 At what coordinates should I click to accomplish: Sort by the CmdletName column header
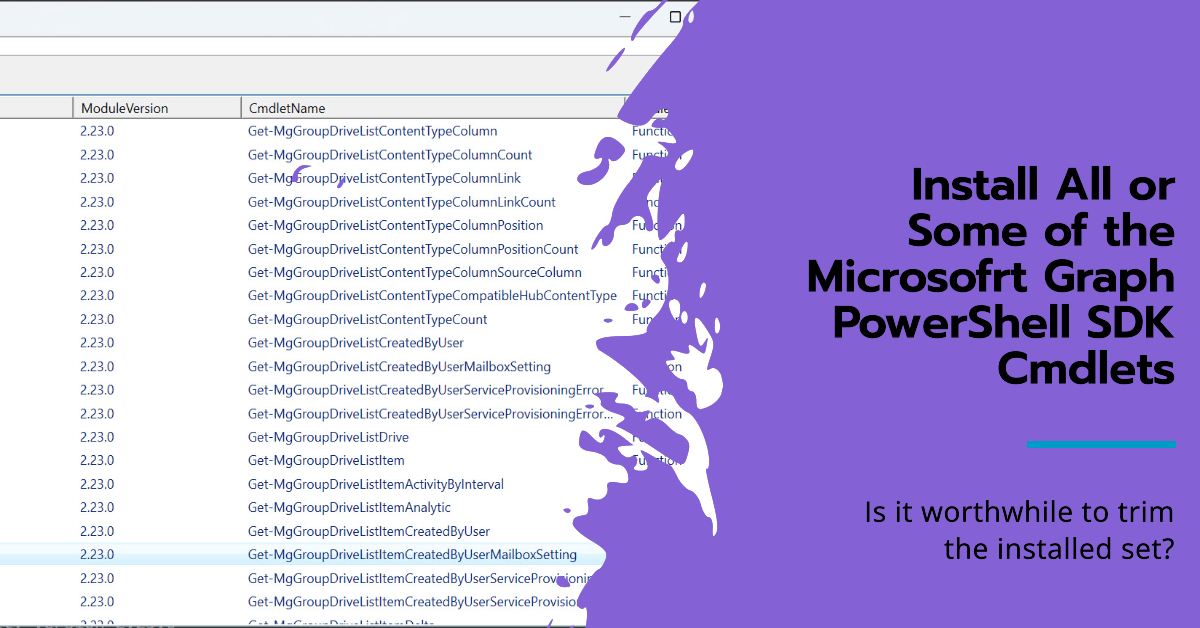(287, 108)
